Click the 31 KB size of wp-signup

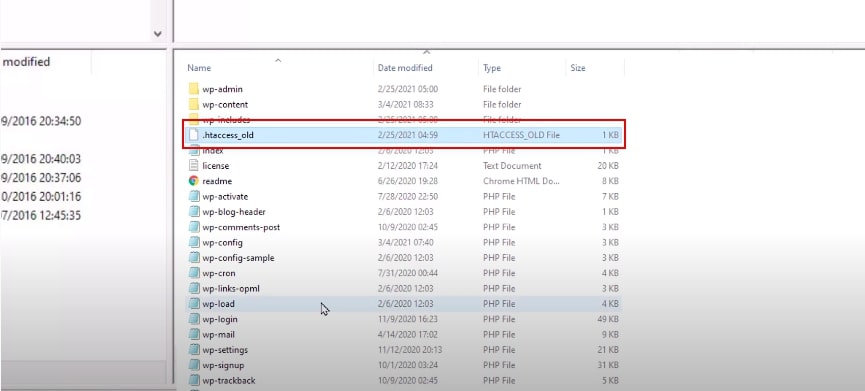(x=609, y=365)
